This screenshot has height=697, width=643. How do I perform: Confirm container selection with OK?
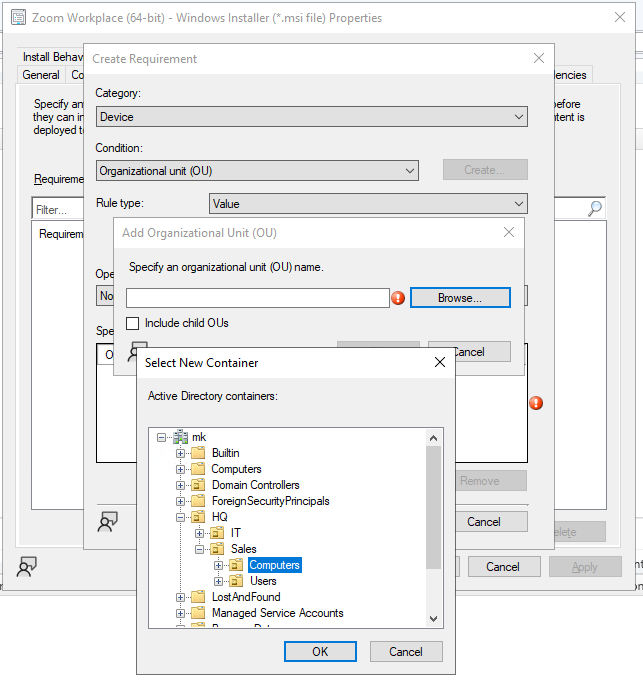320,651
